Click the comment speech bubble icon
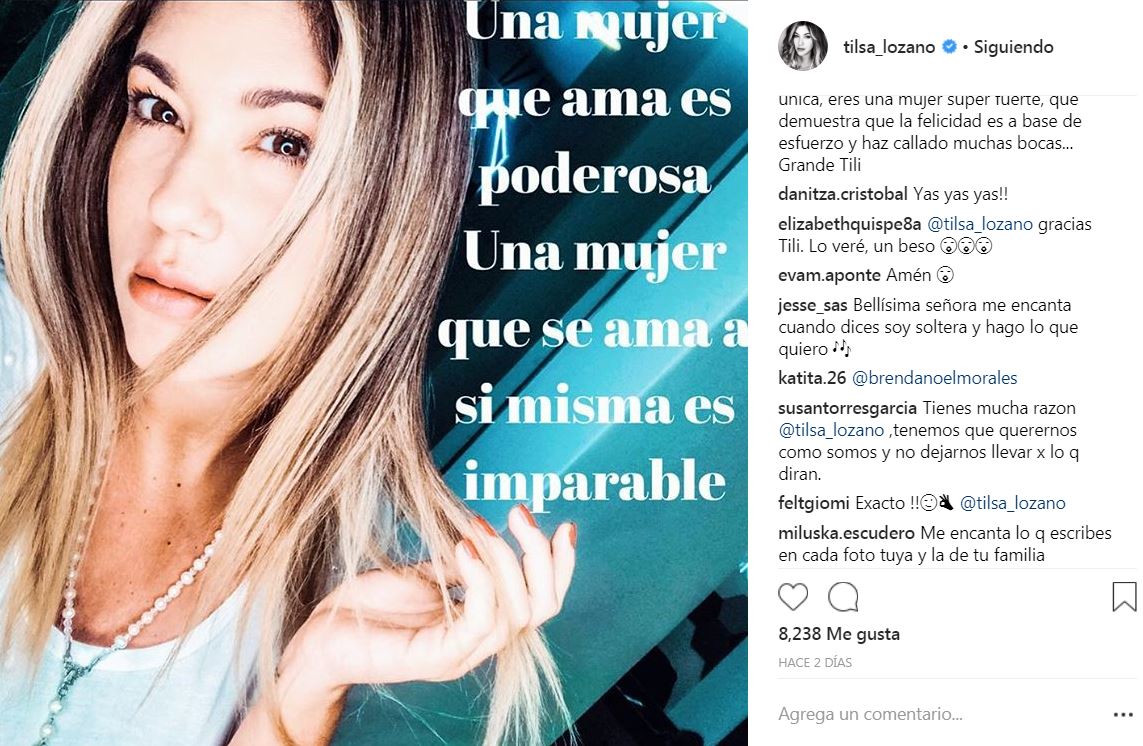This screenshot has height=746, width=1143. click(843, 597)
